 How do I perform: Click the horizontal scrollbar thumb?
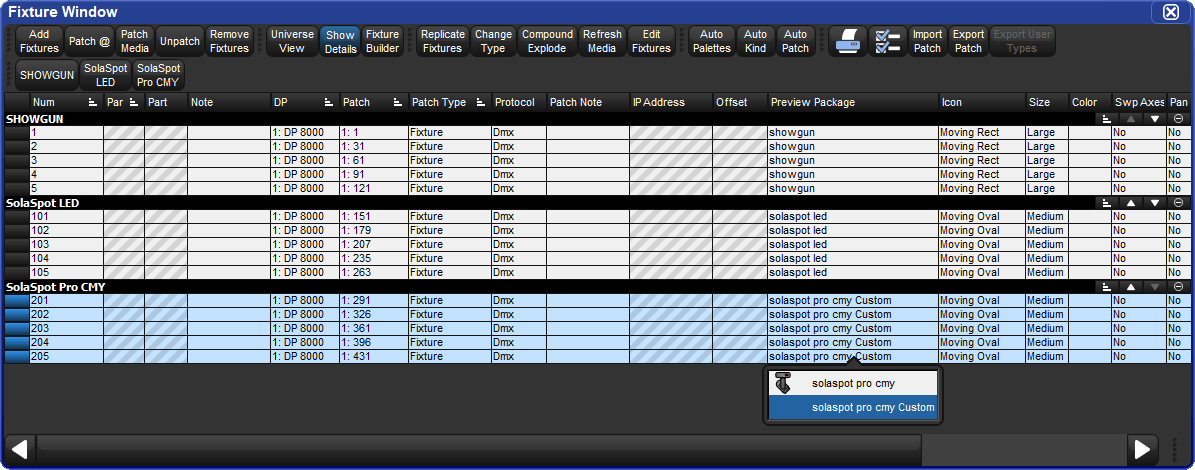pyautogui.click(x=479, y=449)
